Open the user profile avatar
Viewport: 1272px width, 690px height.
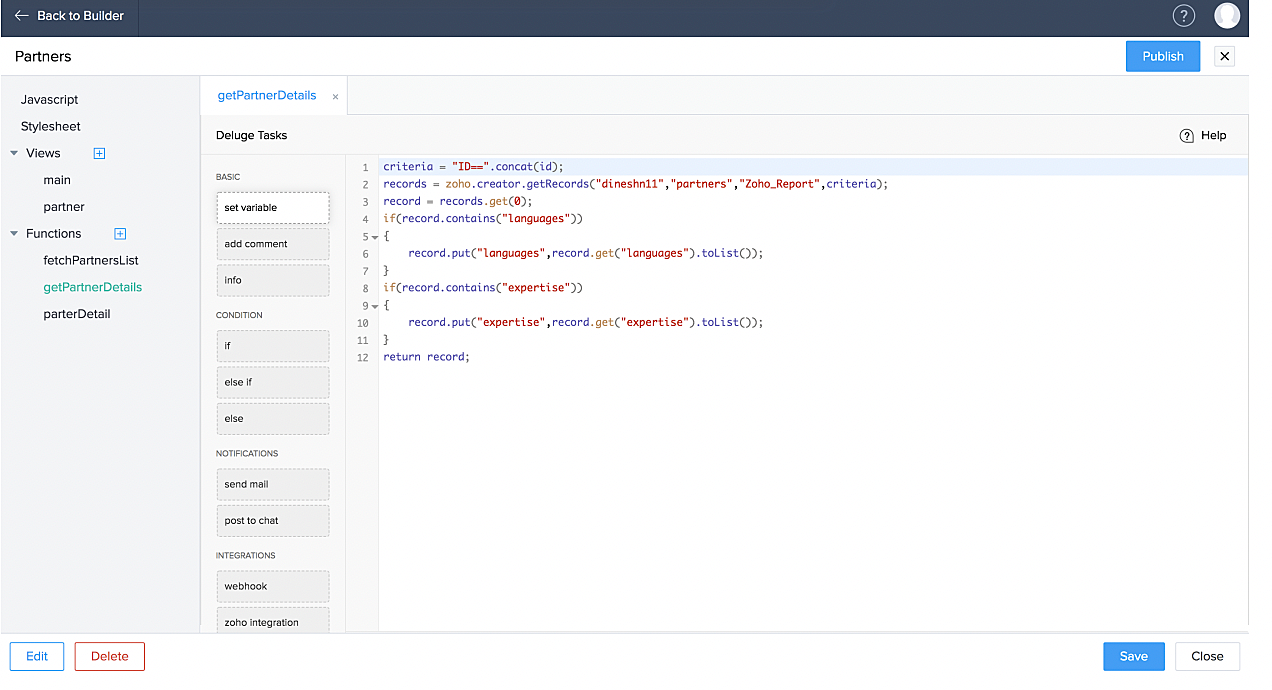[1226, 16]
